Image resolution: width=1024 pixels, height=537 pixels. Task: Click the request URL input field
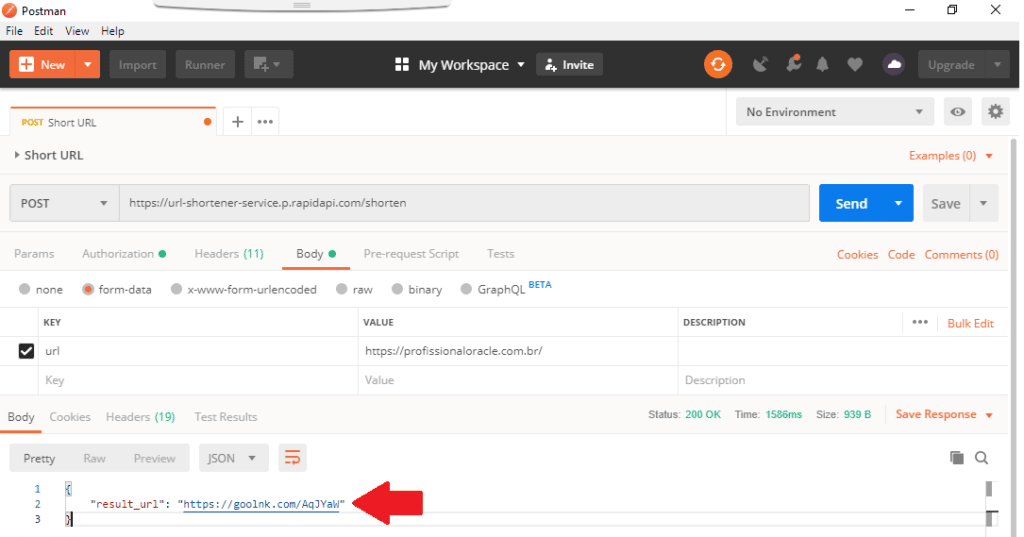coord(464,203)
